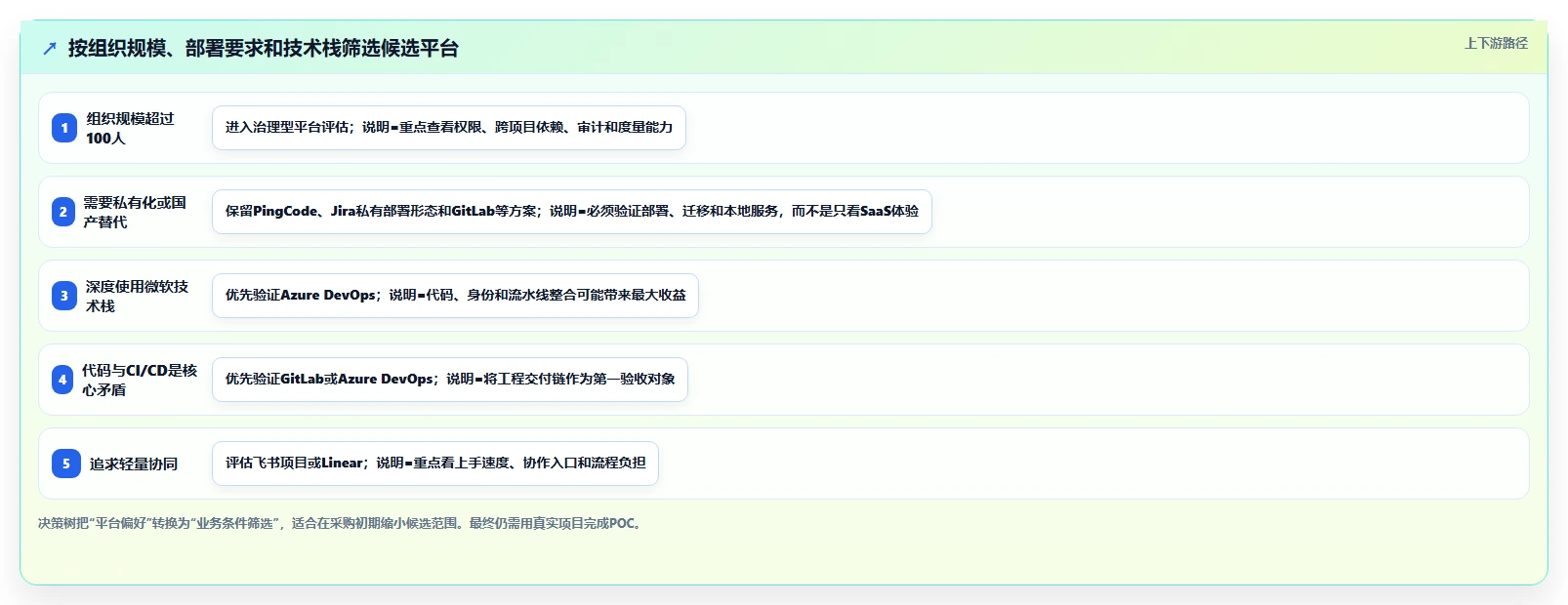
Task: Open the 优先验证Azure DevOps recommendation box
Action: [455, 296]
